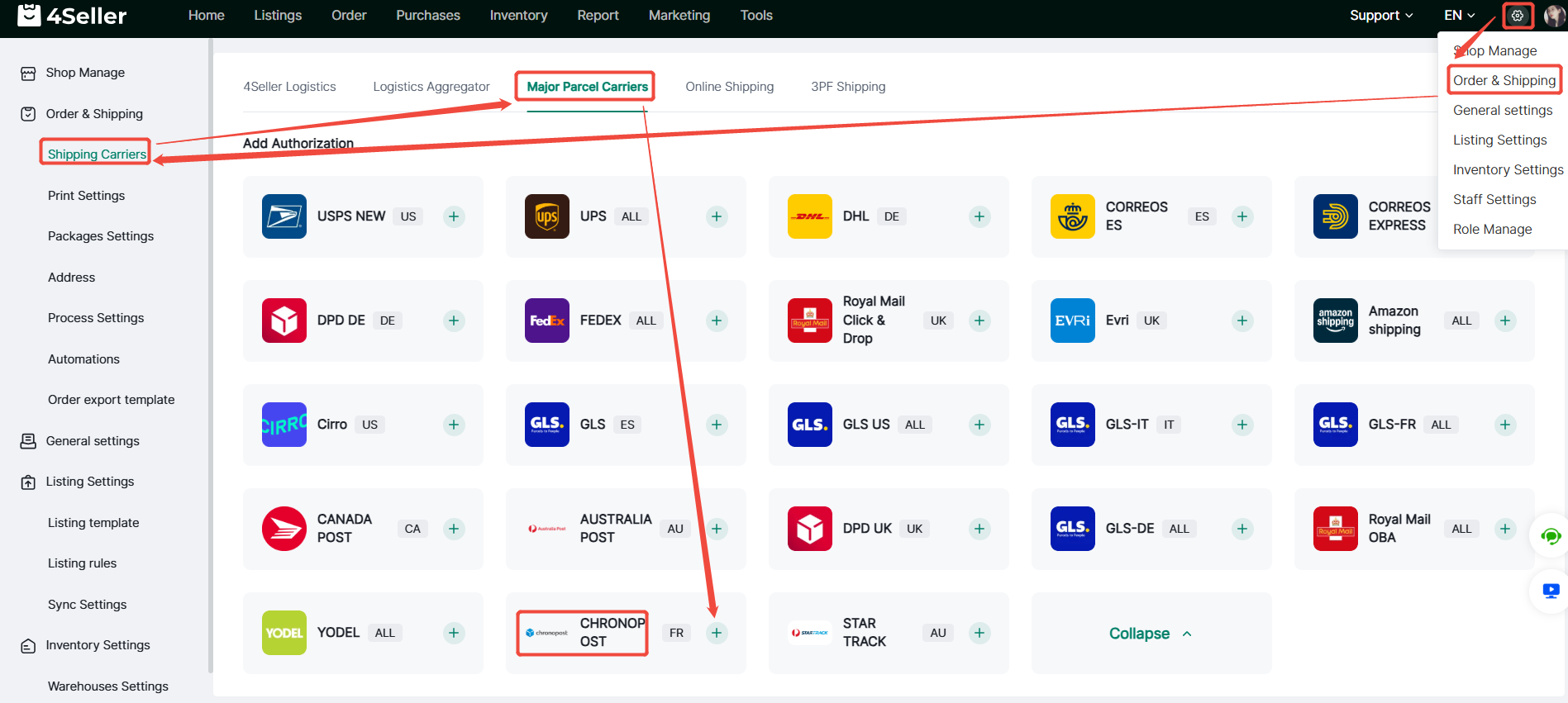Click the plus icon for Cirro

pyautogui.click(x=454, y=425)
